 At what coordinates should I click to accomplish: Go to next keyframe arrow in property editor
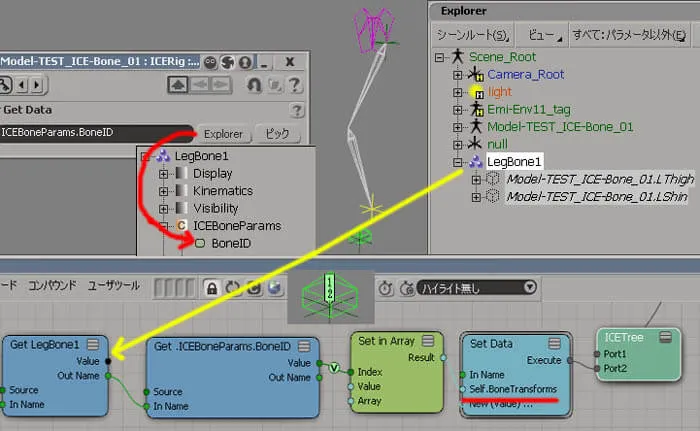tap(38, 84)
